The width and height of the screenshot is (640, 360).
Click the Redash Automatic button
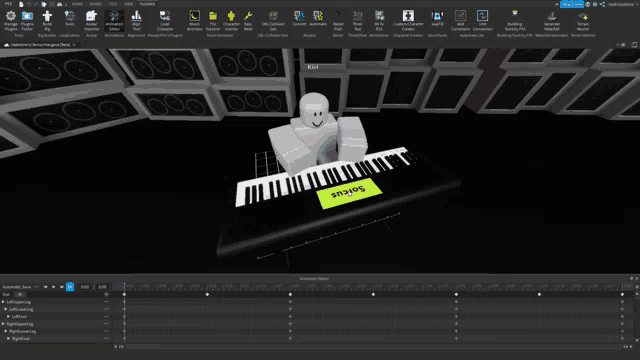click(x=318, y=19)
